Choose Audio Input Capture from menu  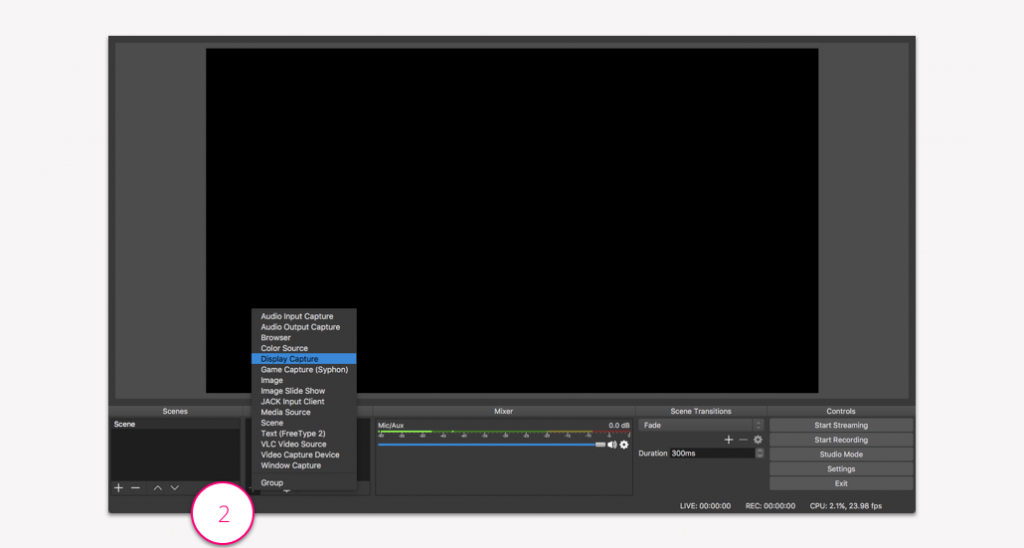(304, 316)
